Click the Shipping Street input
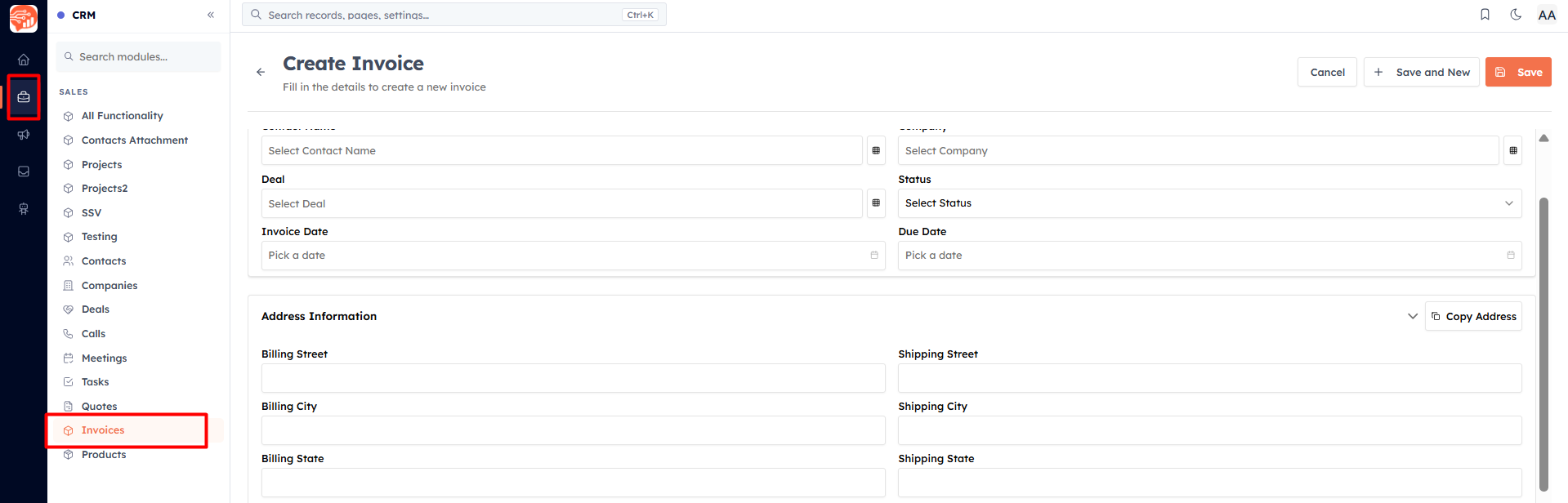 click(x=1209, y=378)
